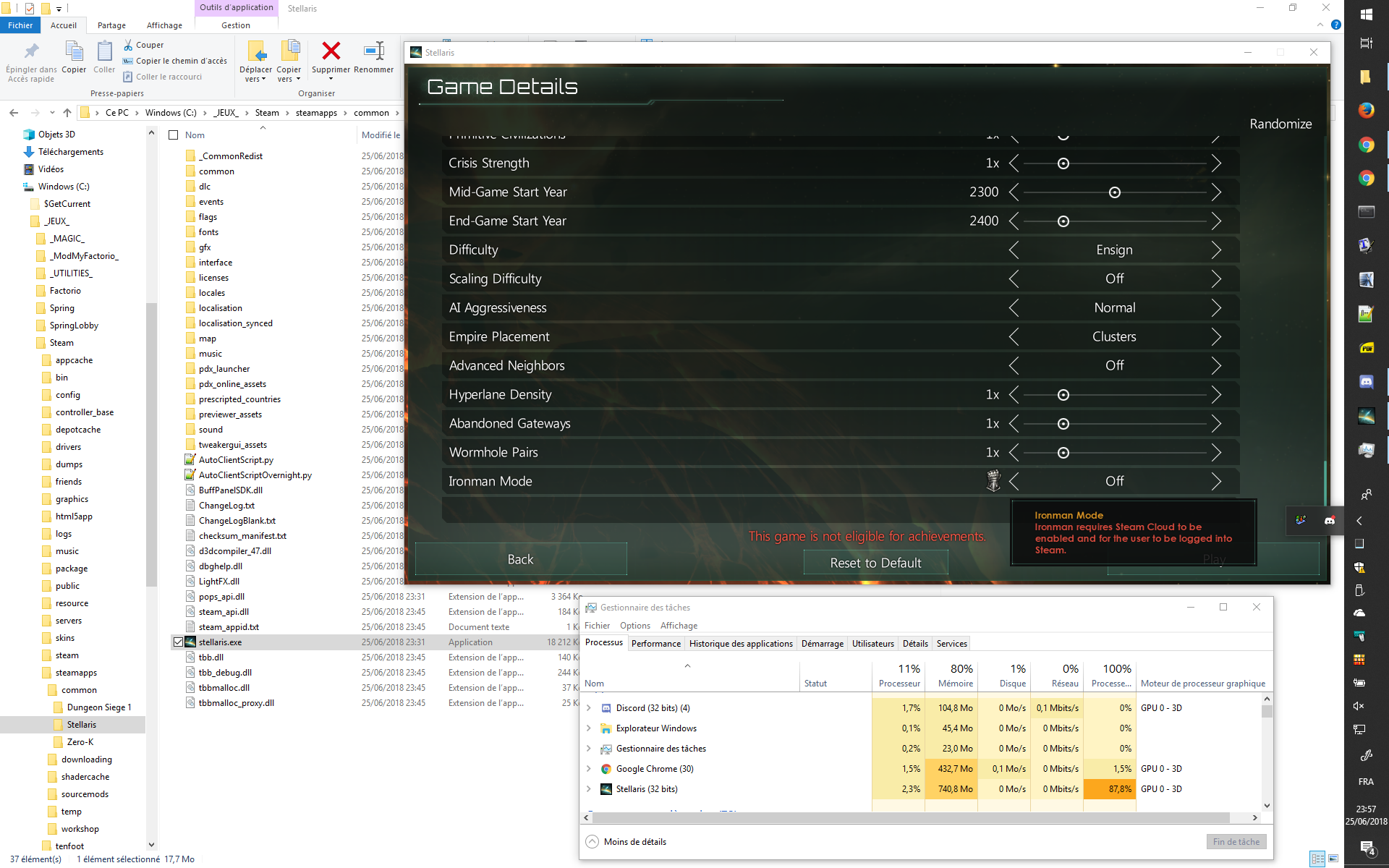Toggle Ironman Mode with right arrow
Screen dimensions: 1389x868
(x=1216, y=482)
